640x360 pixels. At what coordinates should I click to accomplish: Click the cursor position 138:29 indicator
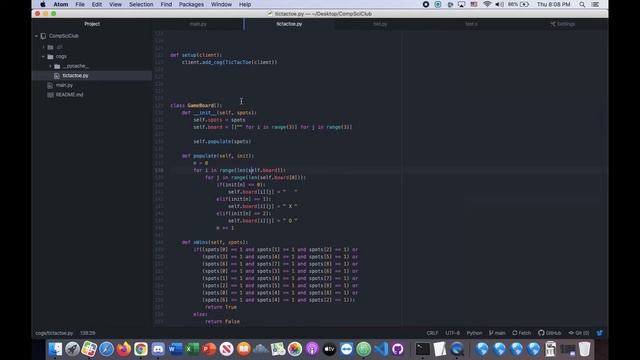point(87,333)
